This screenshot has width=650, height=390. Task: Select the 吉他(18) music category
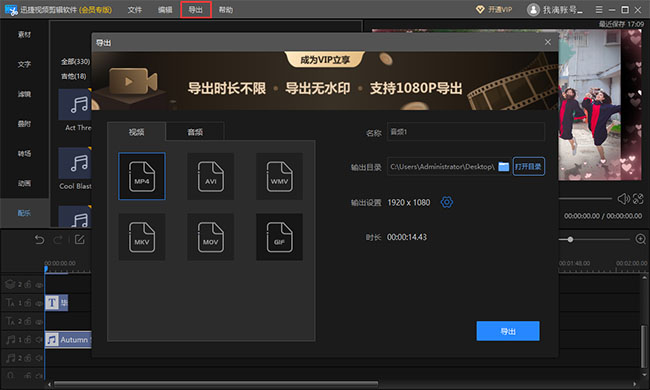(74, 76)
